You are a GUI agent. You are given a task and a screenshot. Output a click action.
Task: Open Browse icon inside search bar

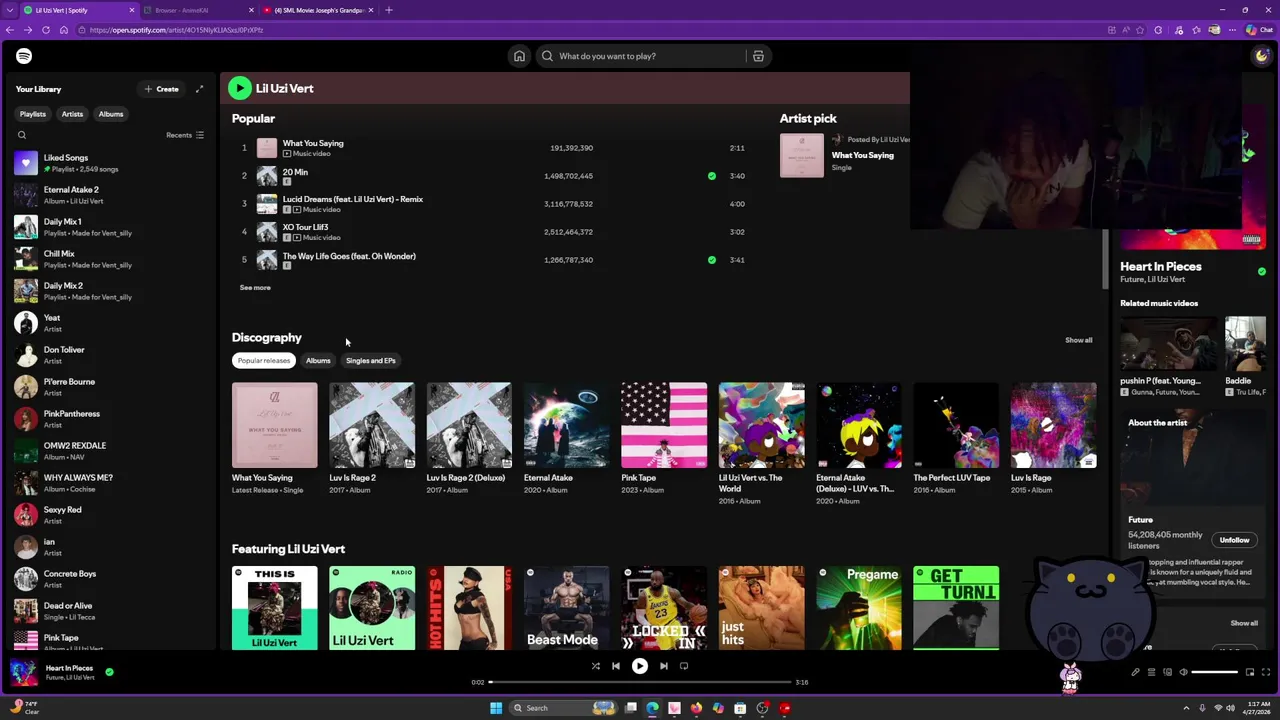pos(758,56)
